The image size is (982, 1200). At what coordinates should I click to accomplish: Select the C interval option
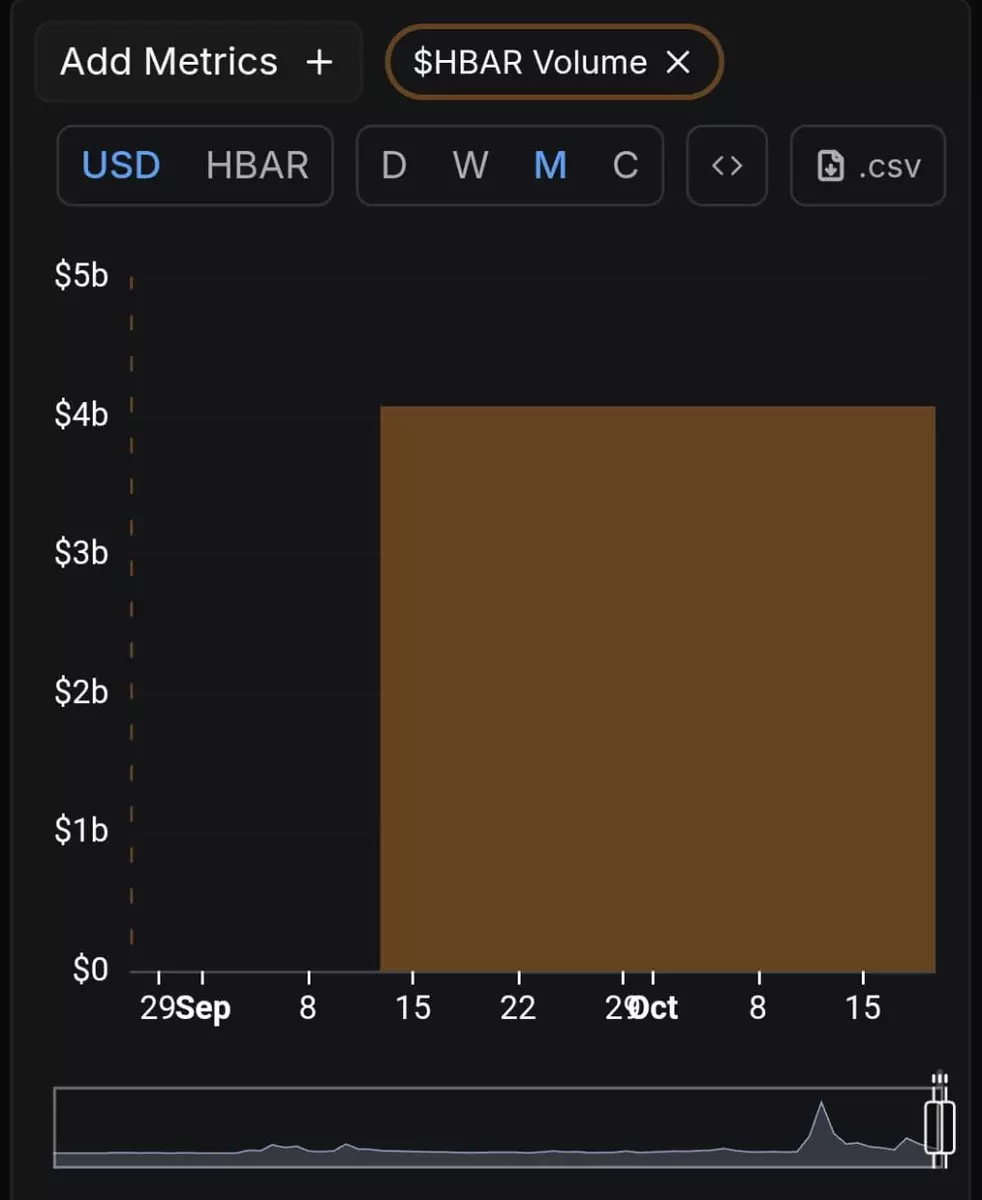pyautogui.click(x=625, y=165)
